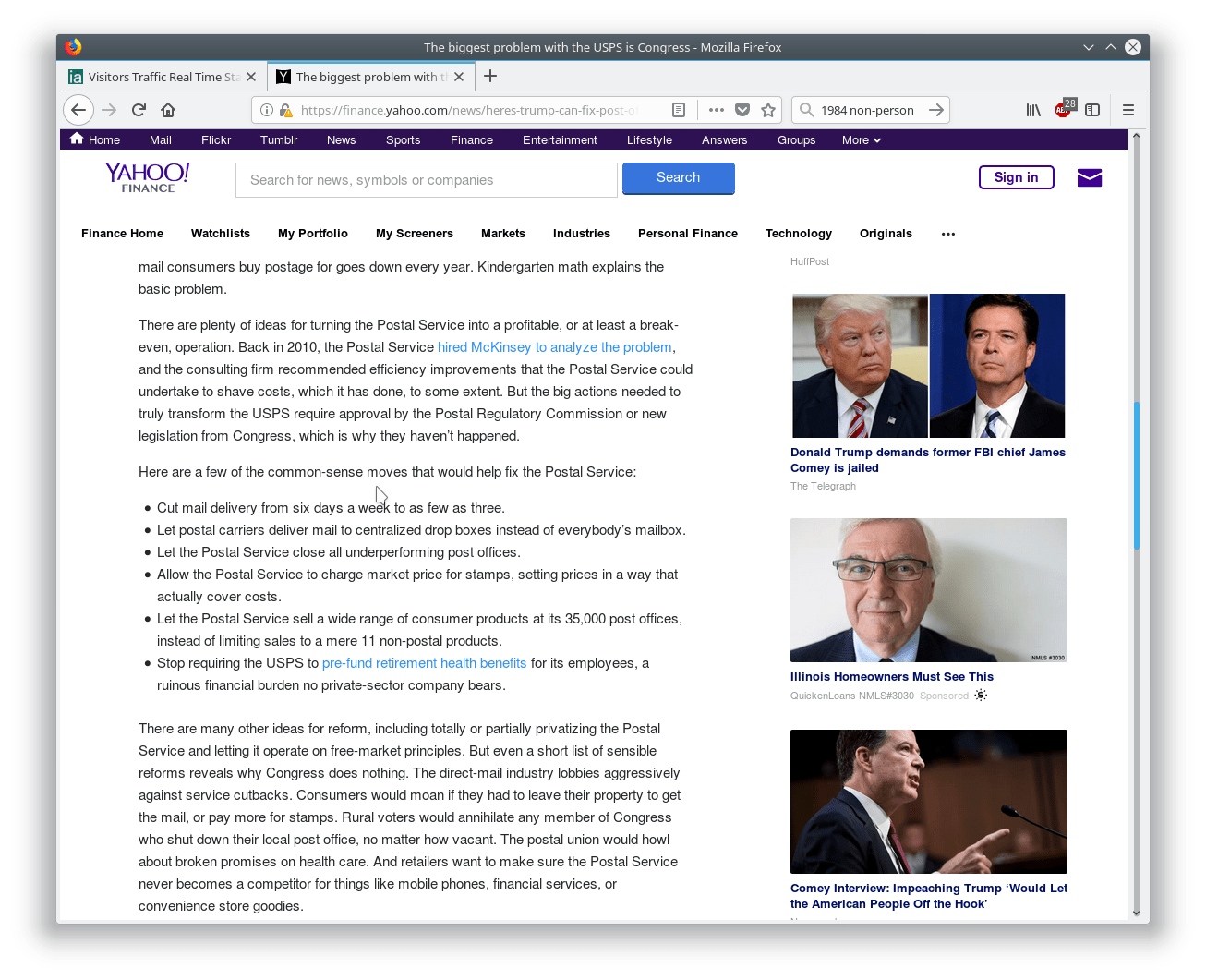Screen dimensions: 1206x980
Task: Save page to Pocket
Action: (742, 110)
